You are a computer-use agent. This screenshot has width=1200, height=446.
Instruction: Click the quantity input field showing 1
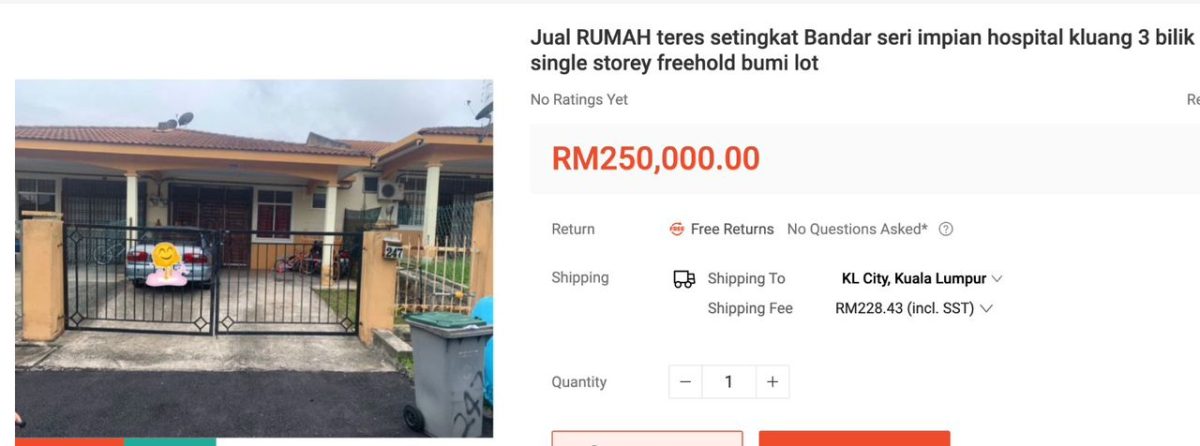[728, 382]
